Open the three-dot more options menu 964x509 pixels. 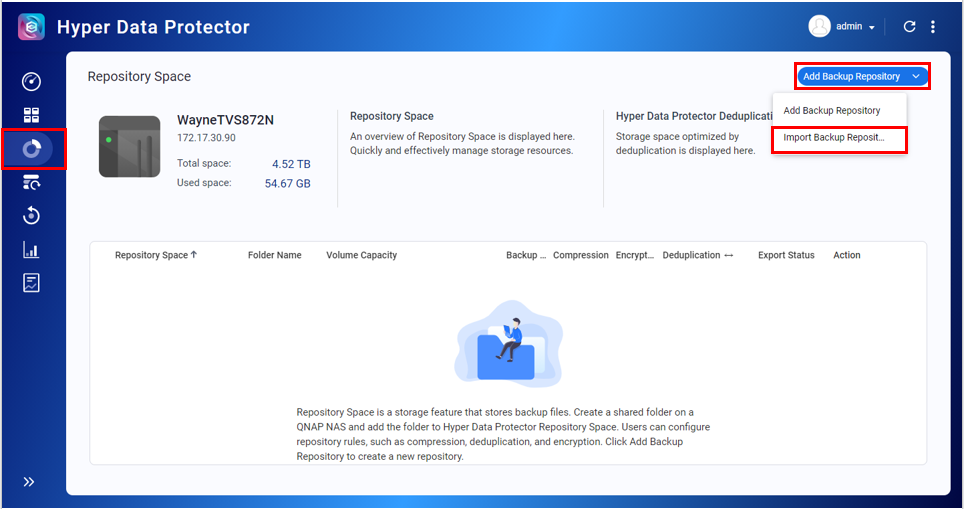[x=933, y=27]
